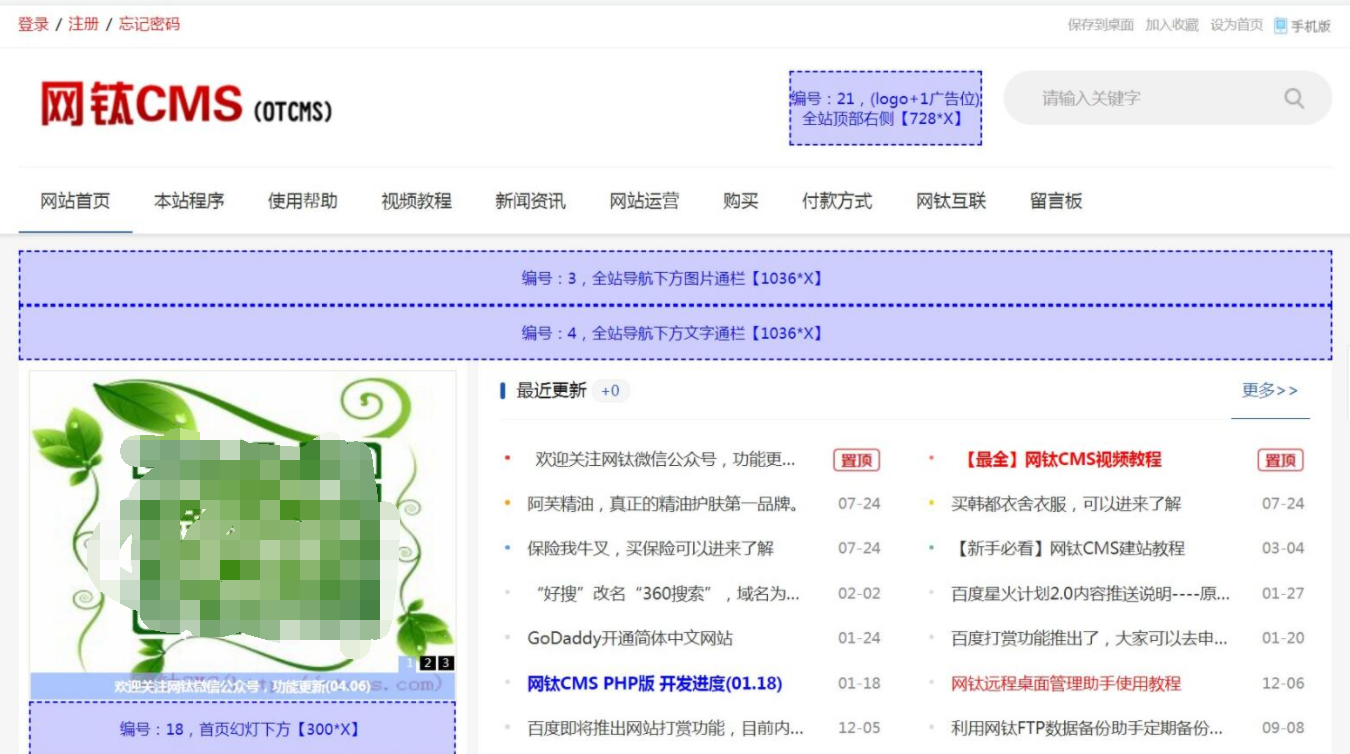Switch to the 视频教程 tab
The image size is (1350, 754).
(x=416, y=200)
